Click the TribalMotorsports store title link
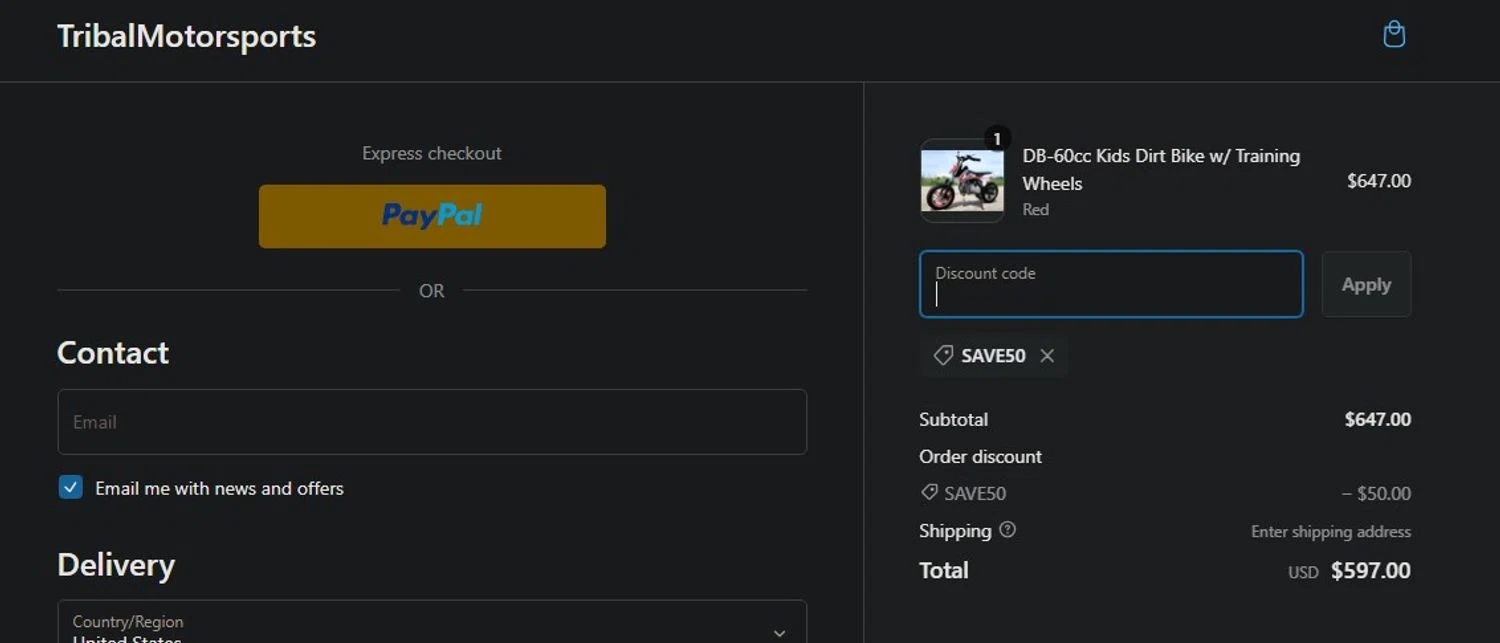The width and height of the screenshot is (1500, 643). click(x=187, y=37)
